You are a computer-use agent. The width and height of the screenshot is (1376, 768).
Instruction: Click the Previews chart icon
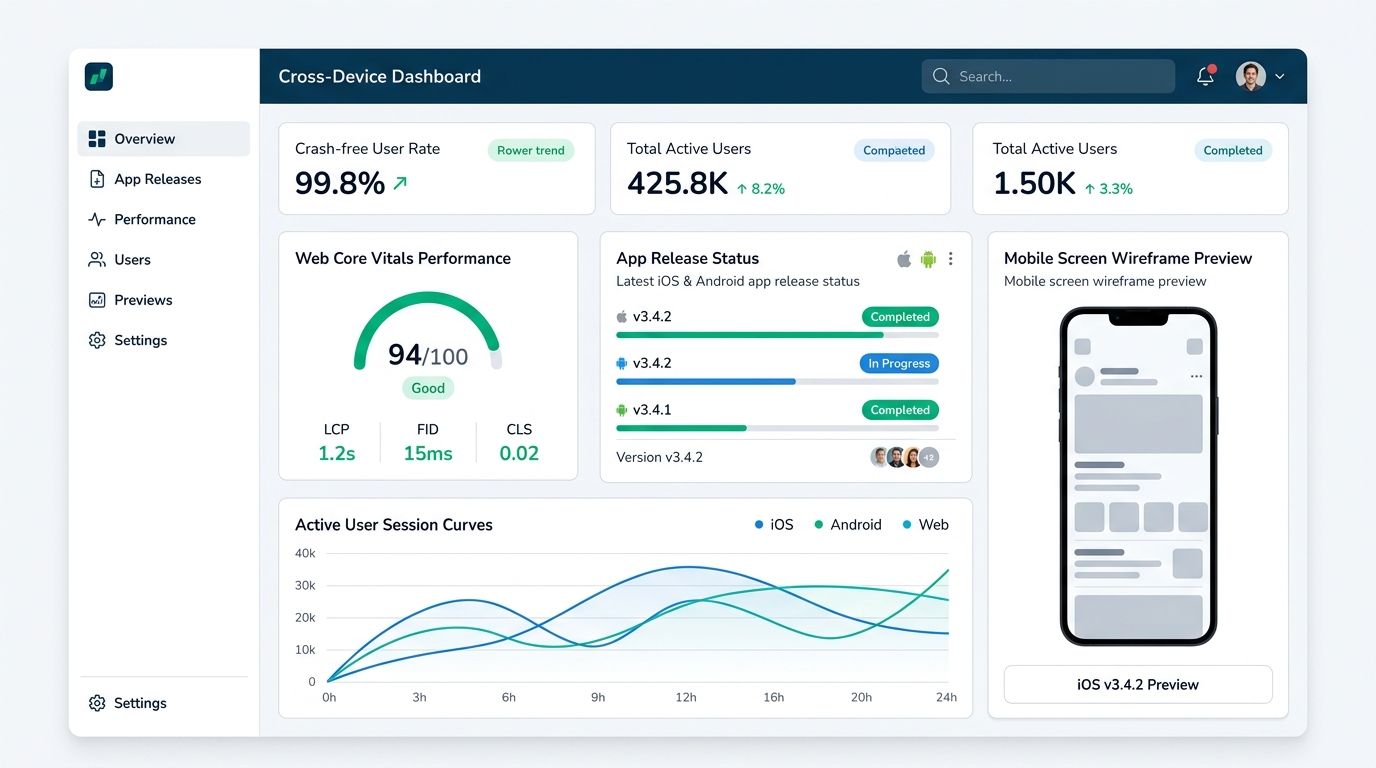[x=97, y=300]
